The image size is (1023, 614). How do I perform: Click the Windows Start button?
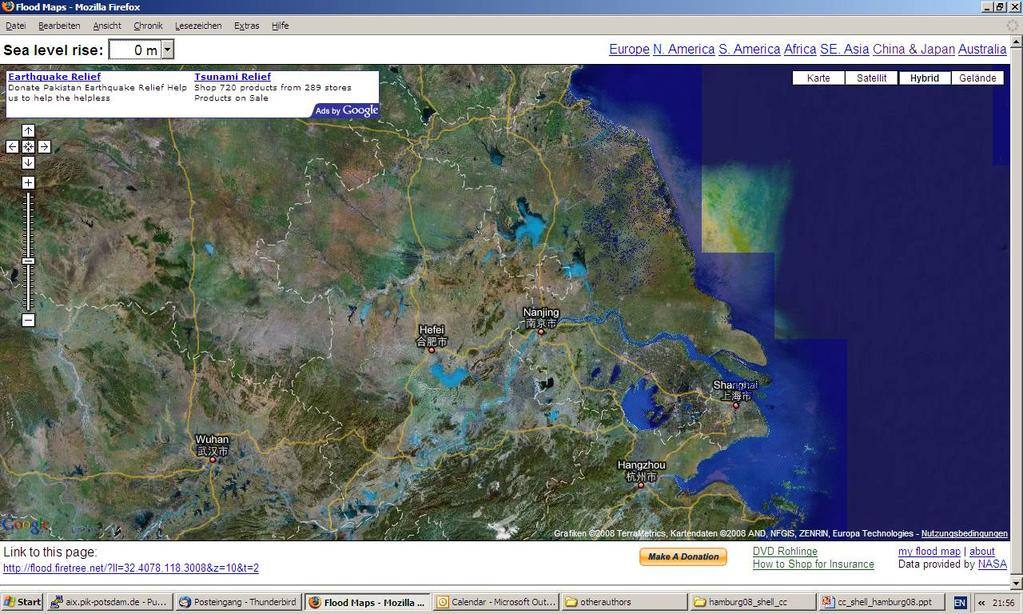[x=22, y=602]
